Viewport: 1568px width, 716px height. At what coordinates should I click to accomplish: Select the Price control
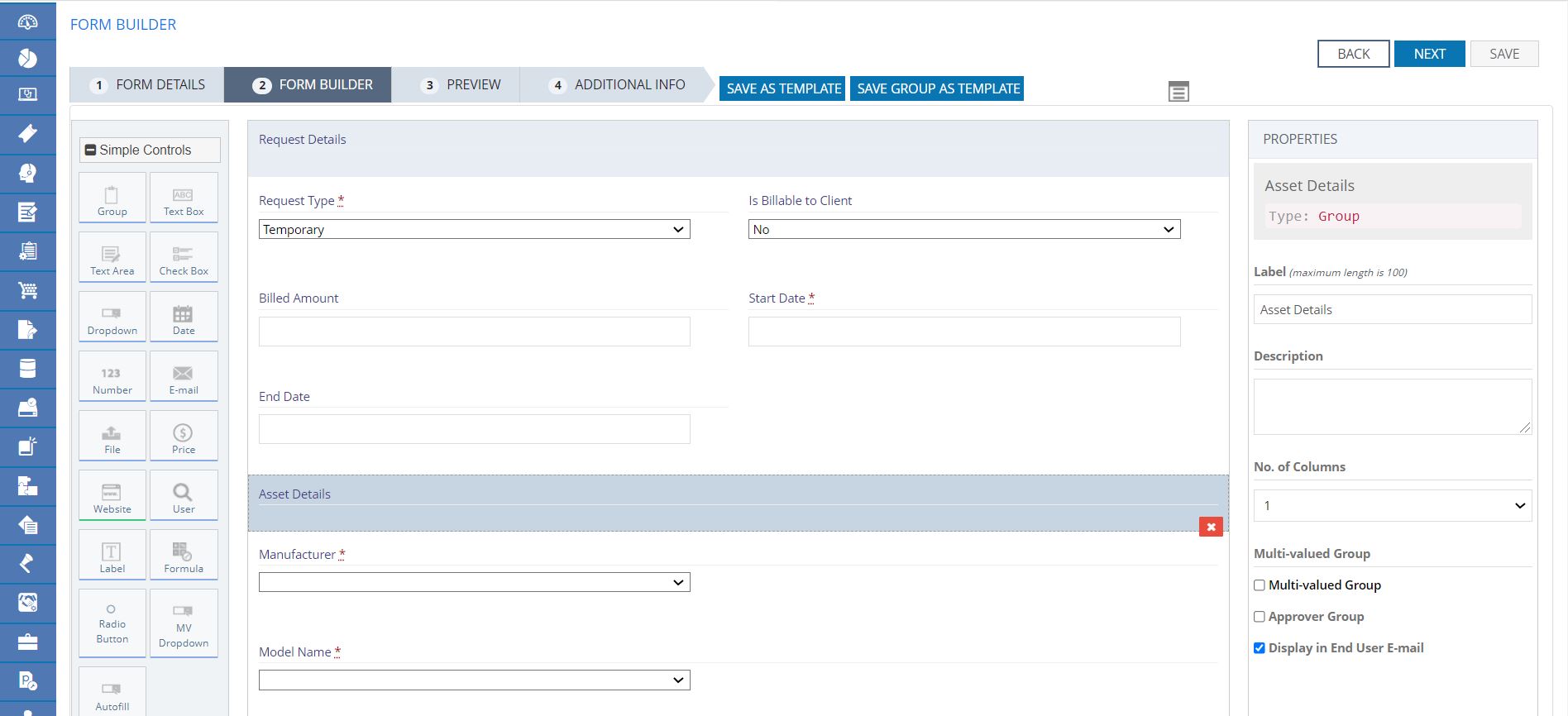click(184, 436)
